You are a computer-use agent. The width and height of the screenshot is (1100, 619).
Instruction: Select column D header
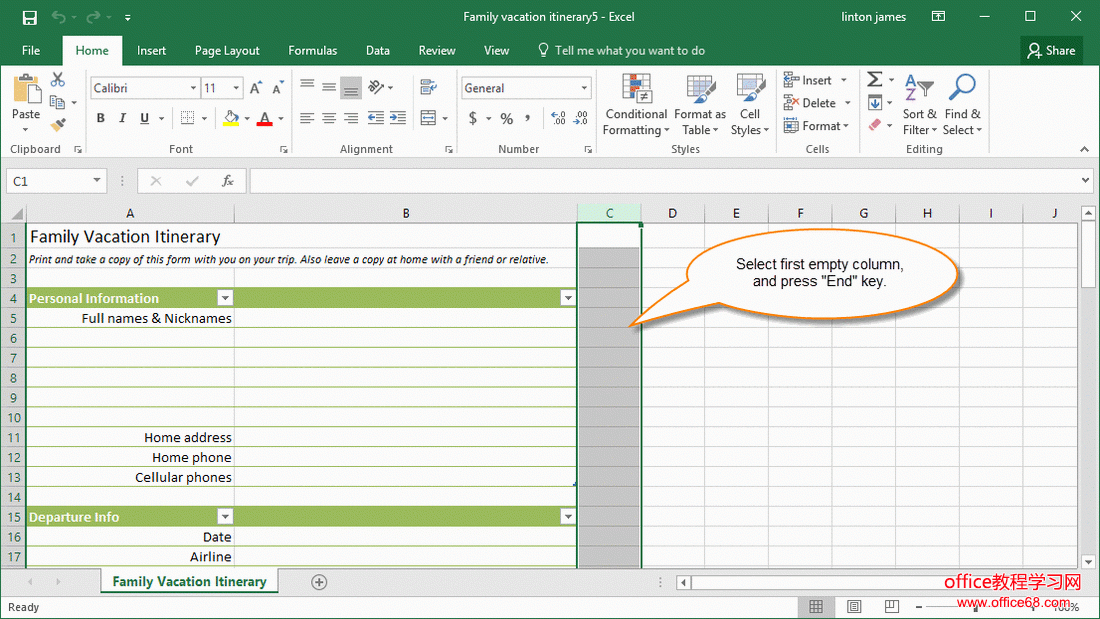click(672, 213)
